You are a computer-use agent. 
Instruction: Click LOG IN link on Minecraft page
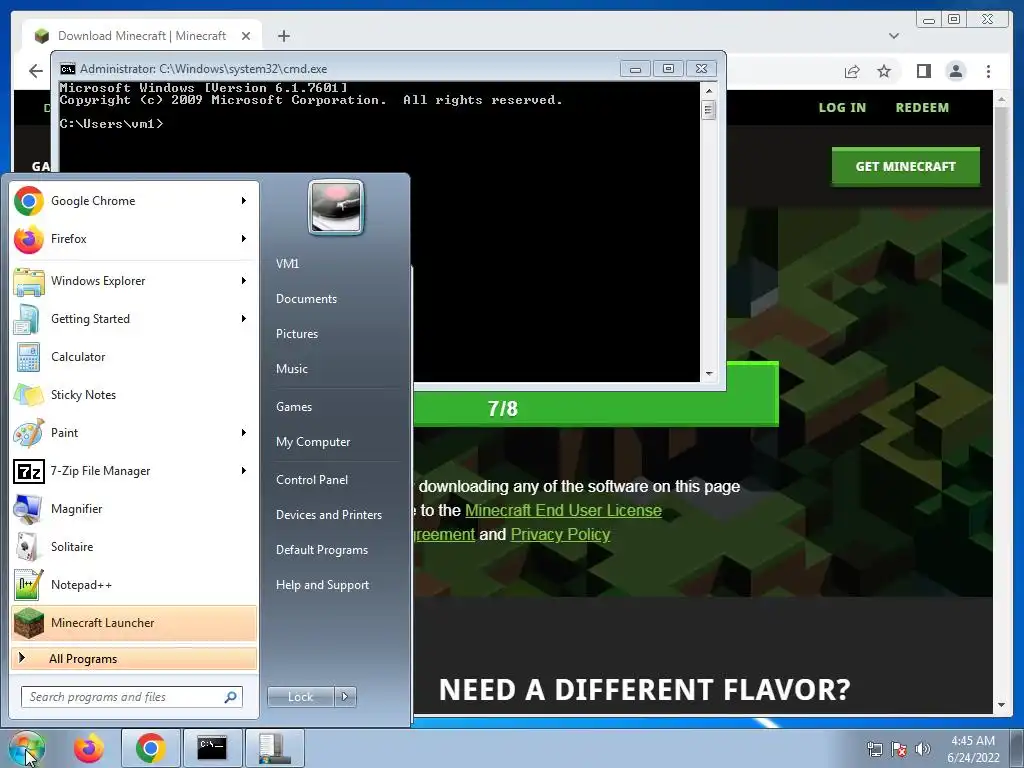point(842,108)
